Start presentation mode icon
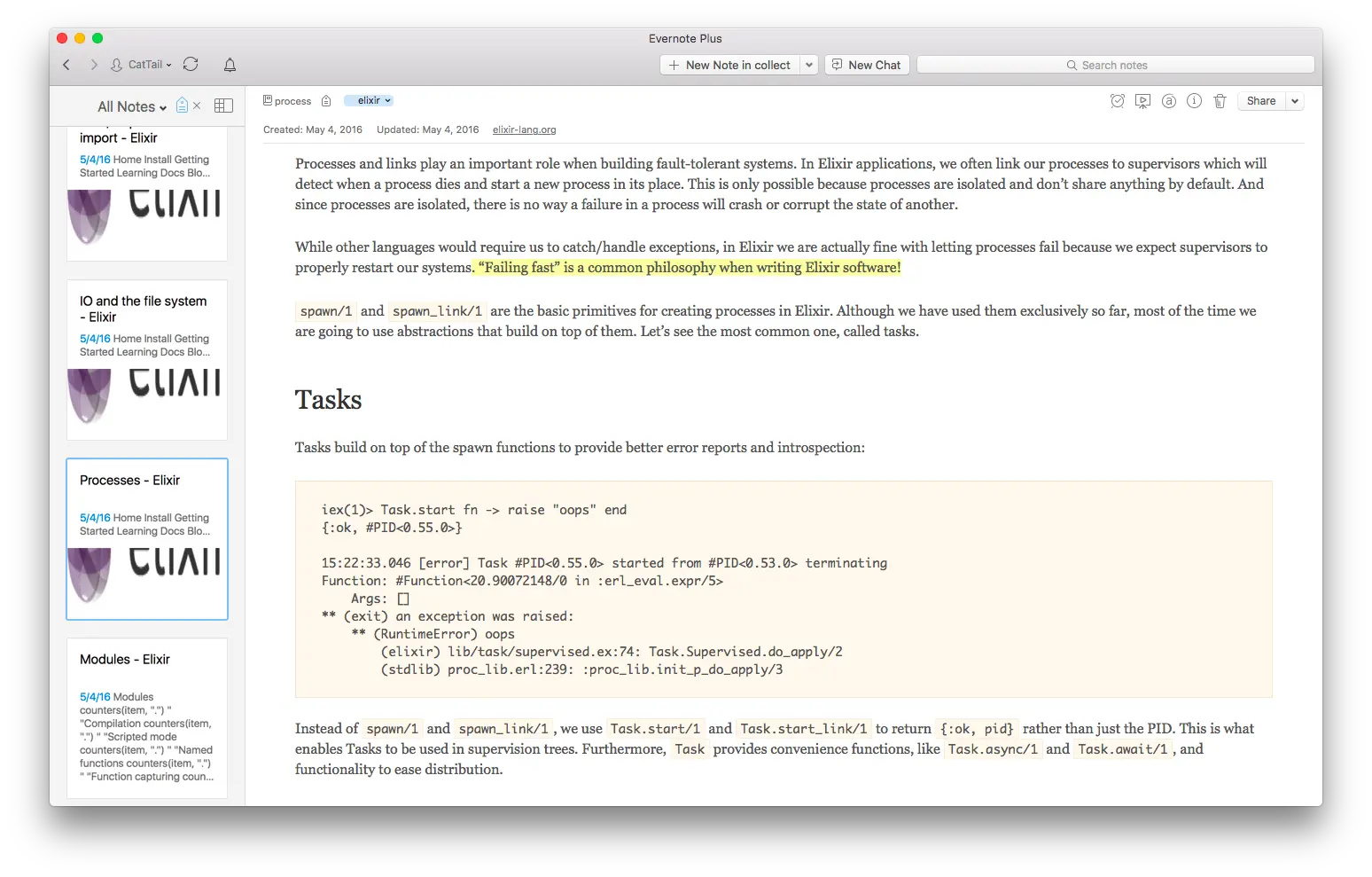This screenshot has height=877, width=1372. pos(1143,101)
